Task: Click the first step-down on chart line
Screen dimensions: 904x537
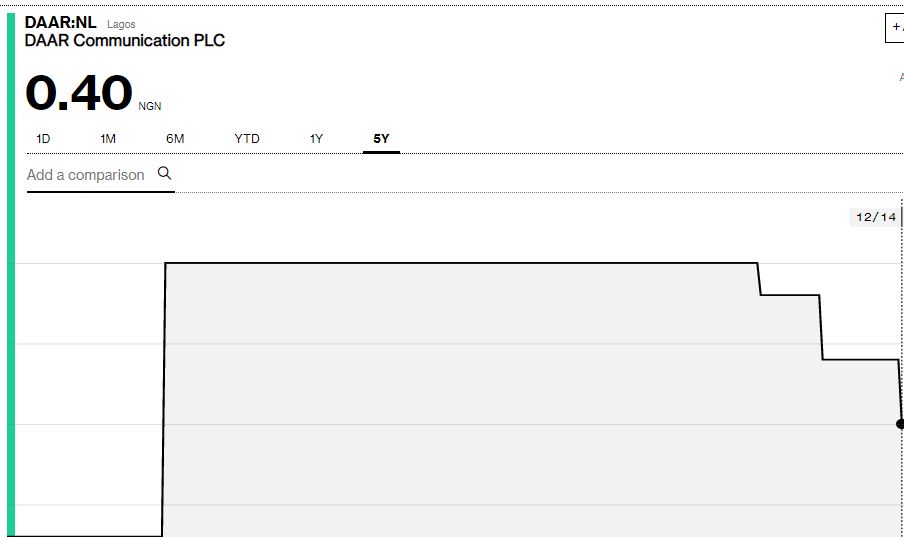Action: coord(760,280)
